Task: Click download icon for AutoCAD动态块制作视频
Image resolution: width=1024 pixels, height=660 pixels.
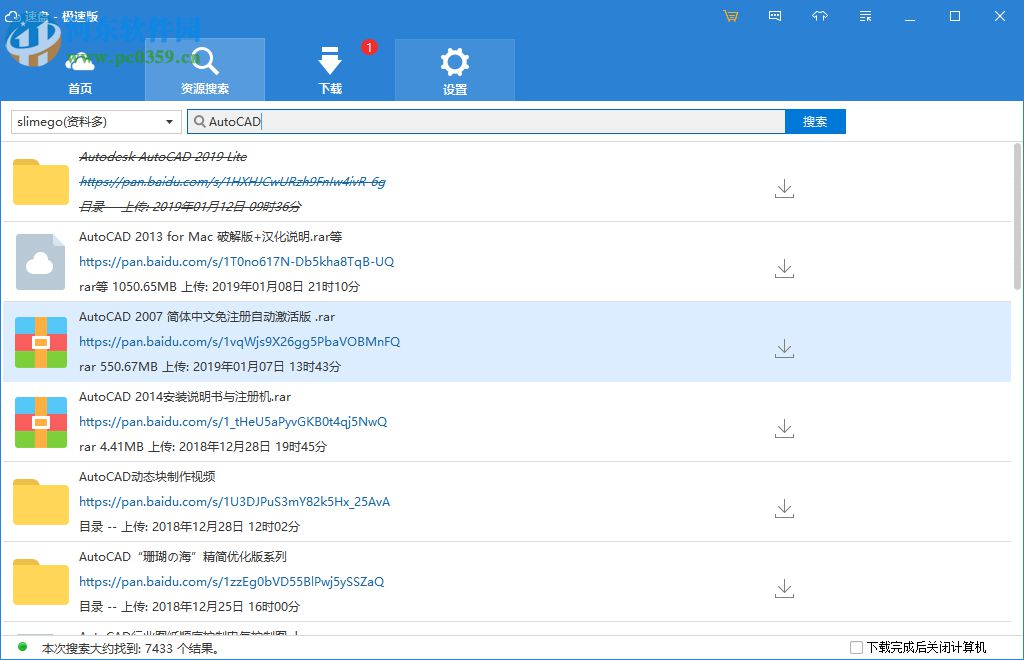Action: [784, 508]
